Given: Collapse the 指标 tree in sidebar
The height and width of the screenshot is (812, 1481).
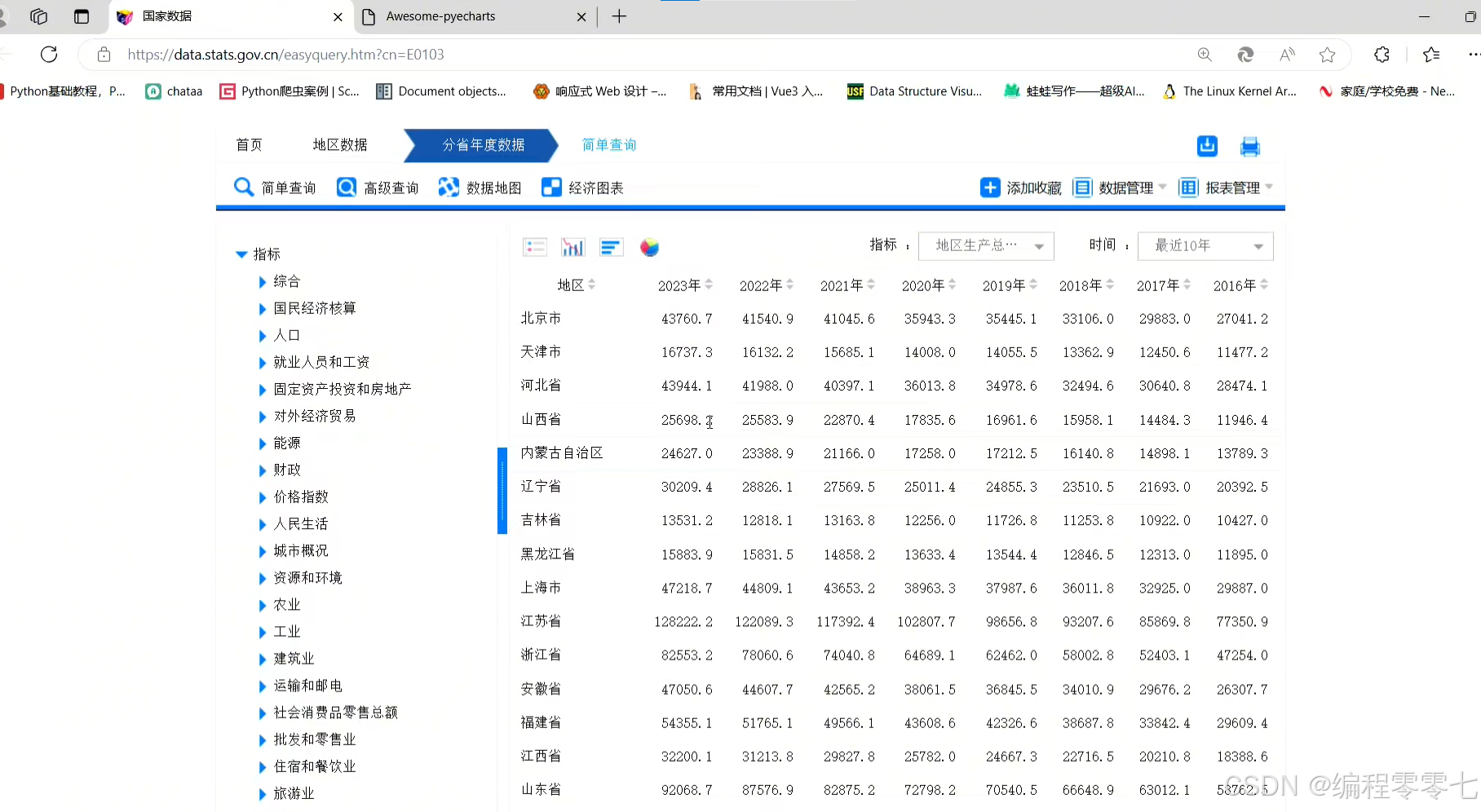Looking at the screenshot, I should 241,254.
